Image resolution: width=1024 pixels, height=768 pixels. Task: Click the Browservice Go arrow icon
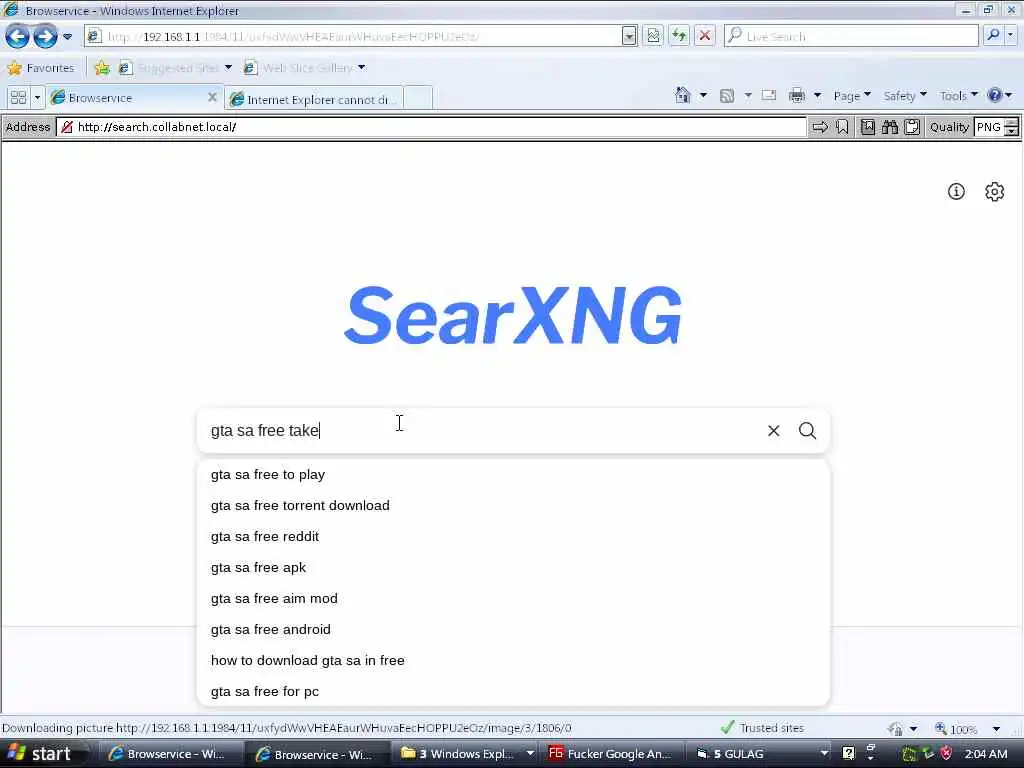[x=820, y=127]
